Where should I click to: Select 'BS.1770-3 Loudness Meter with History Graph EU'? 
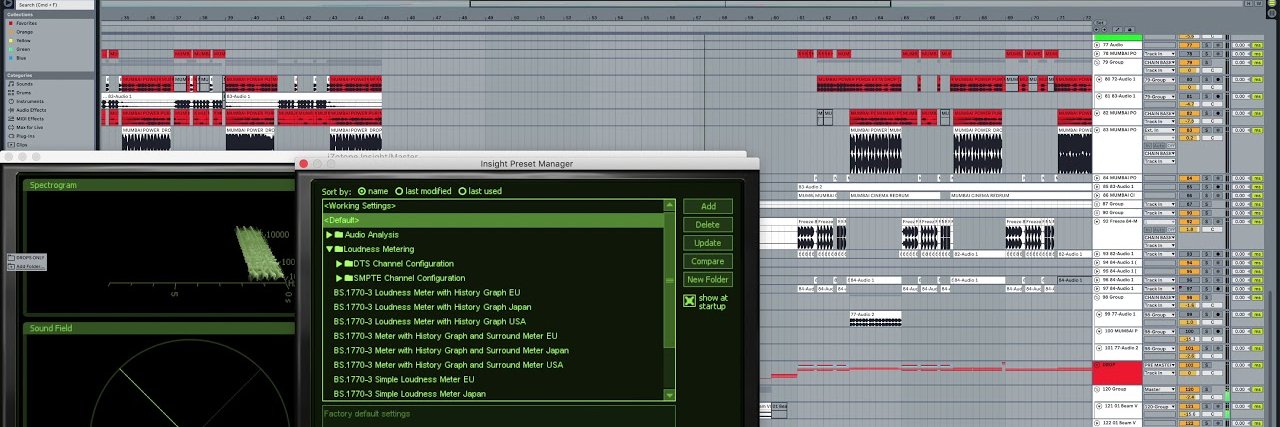click(x=427, y=293)
